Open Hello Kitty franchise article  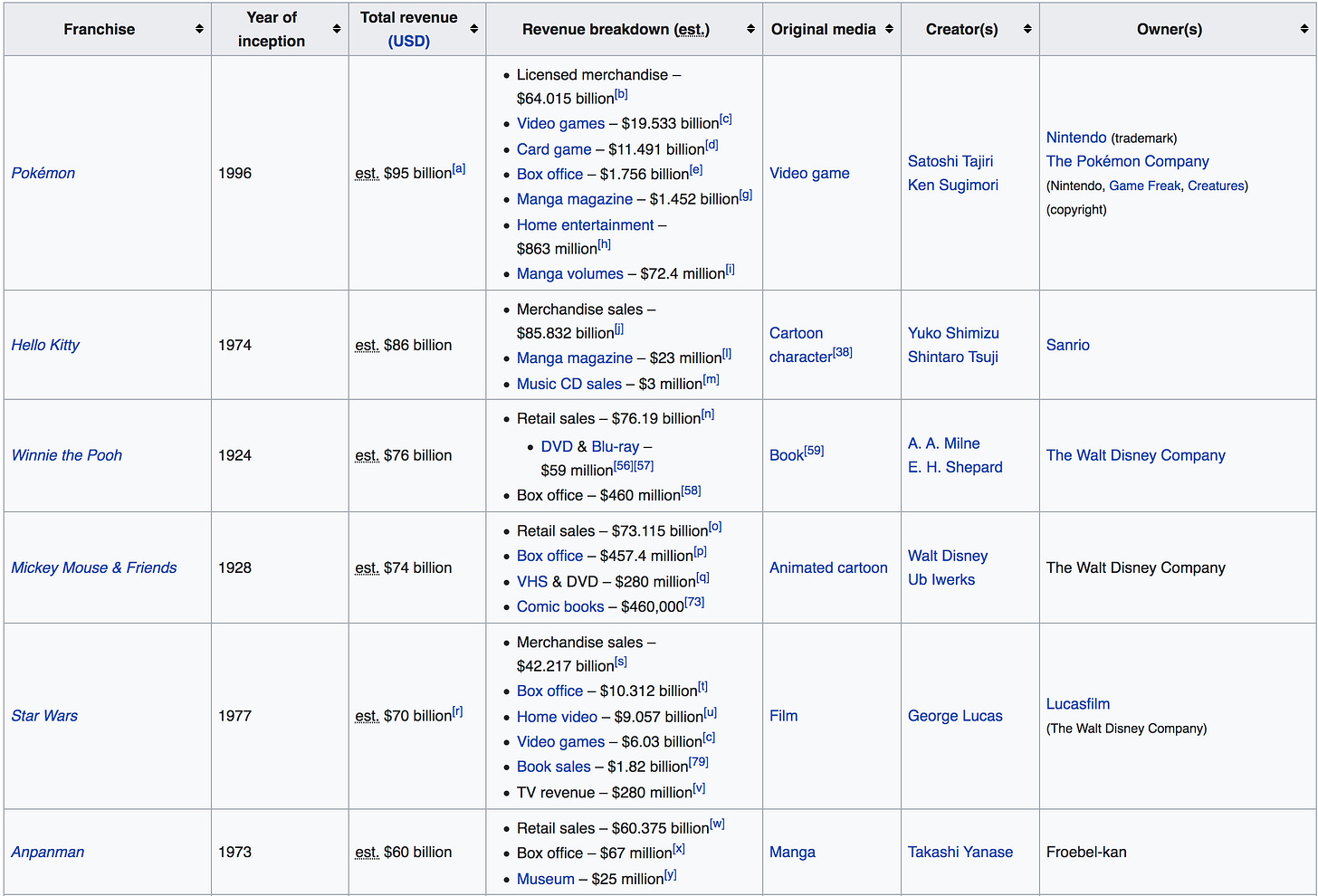pos(45,345)
